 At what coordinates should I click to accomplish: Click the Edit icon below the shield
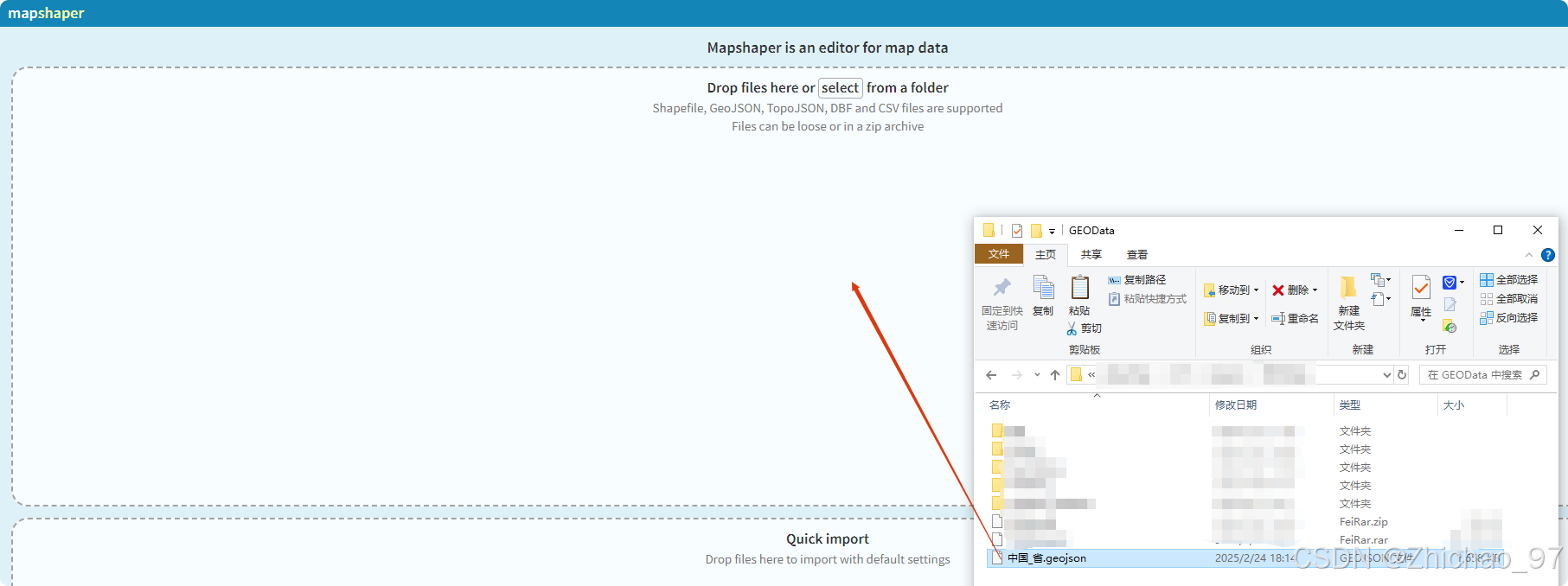[1450, 304]
